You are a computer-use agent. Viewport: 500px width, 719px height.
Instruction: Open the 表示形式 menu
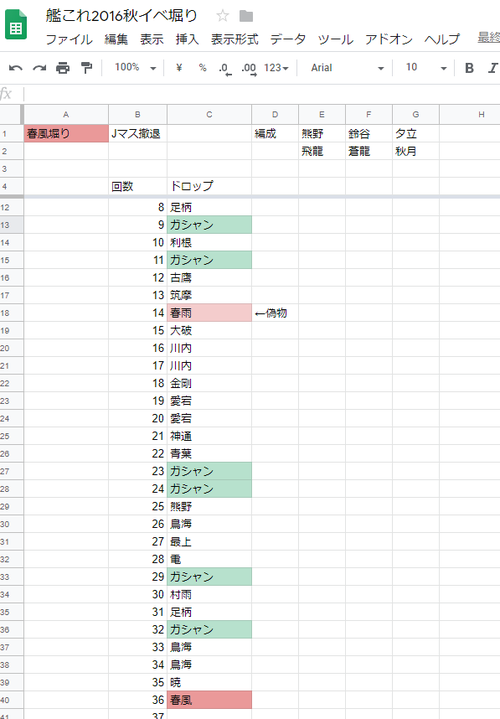(234, 39)
